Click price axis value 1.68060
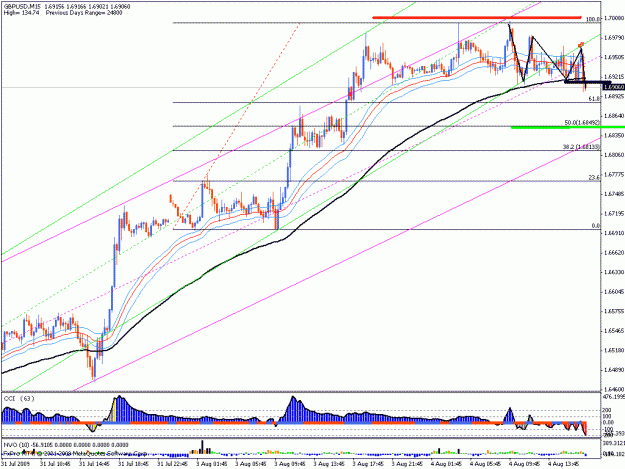Image resolution: width=625 pixels, height=469 pixels. click(x=614, y=155)
